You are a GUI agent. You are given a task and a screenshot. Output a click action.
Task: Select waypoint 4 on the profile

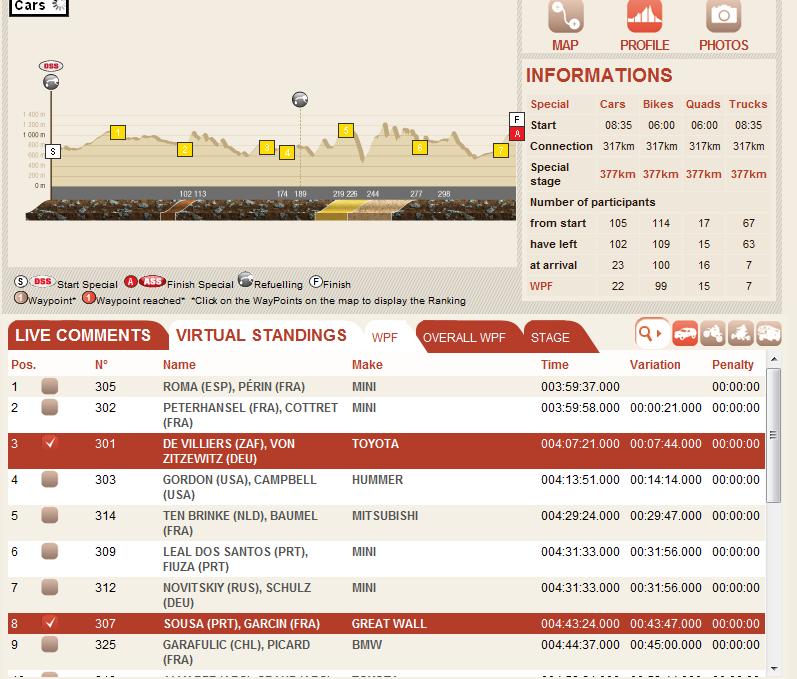coord(287,152)
